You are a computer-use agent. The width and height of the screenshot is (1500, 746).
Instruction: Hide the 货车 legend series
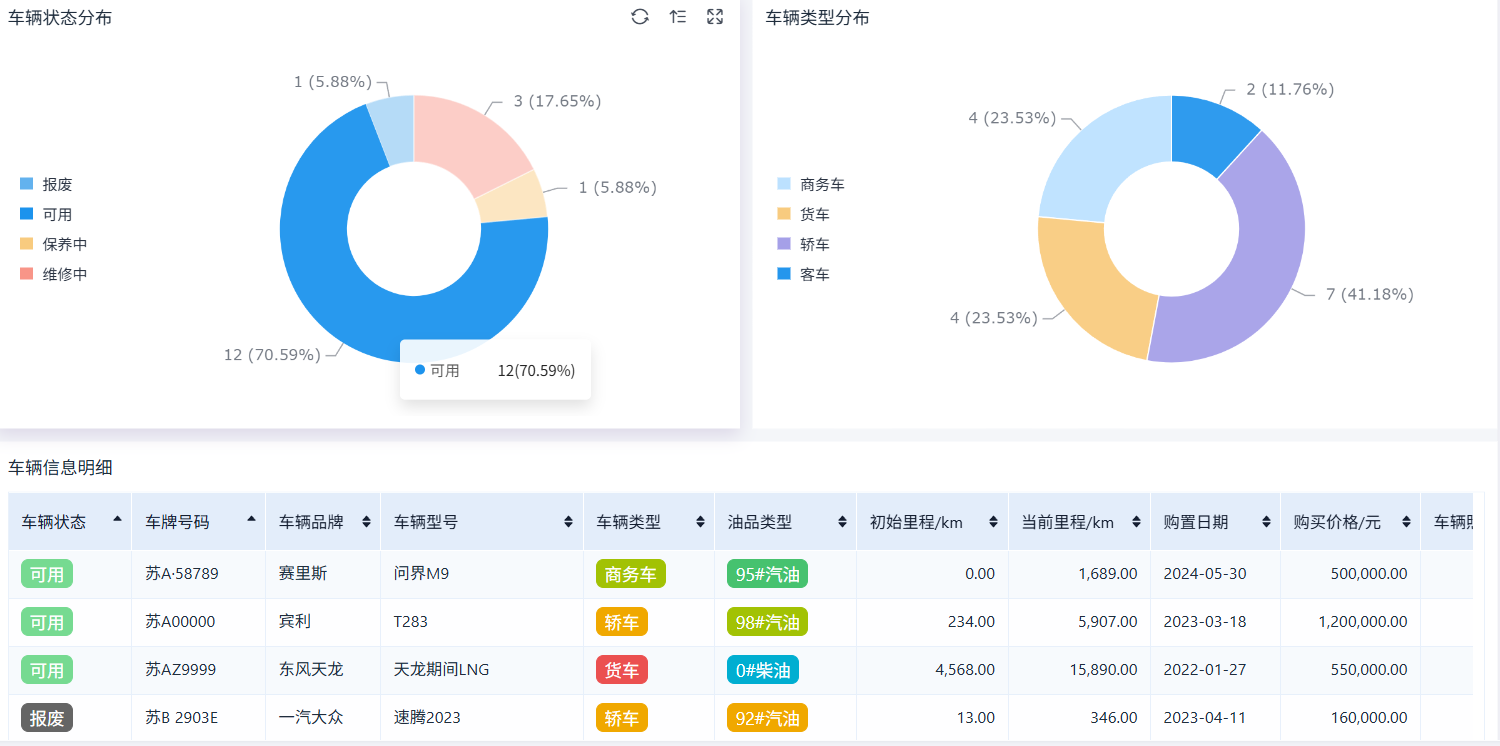pos(803,214)
